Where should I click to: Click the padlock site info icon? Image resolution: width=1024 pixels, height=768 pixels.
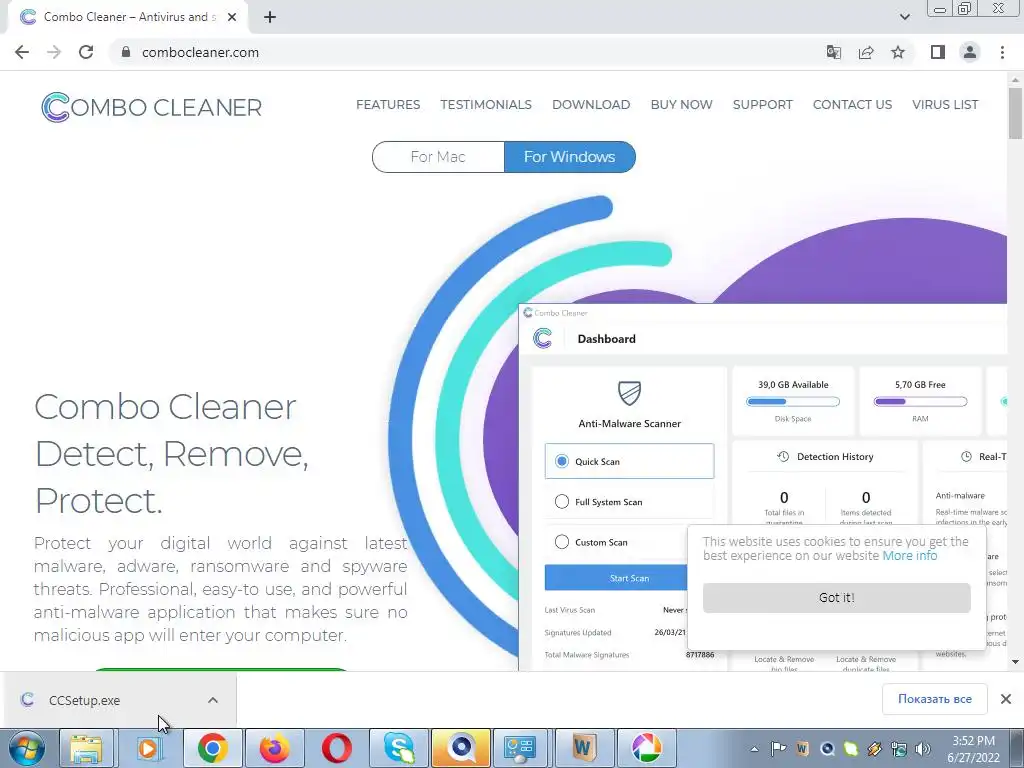[x=126, y=52]
